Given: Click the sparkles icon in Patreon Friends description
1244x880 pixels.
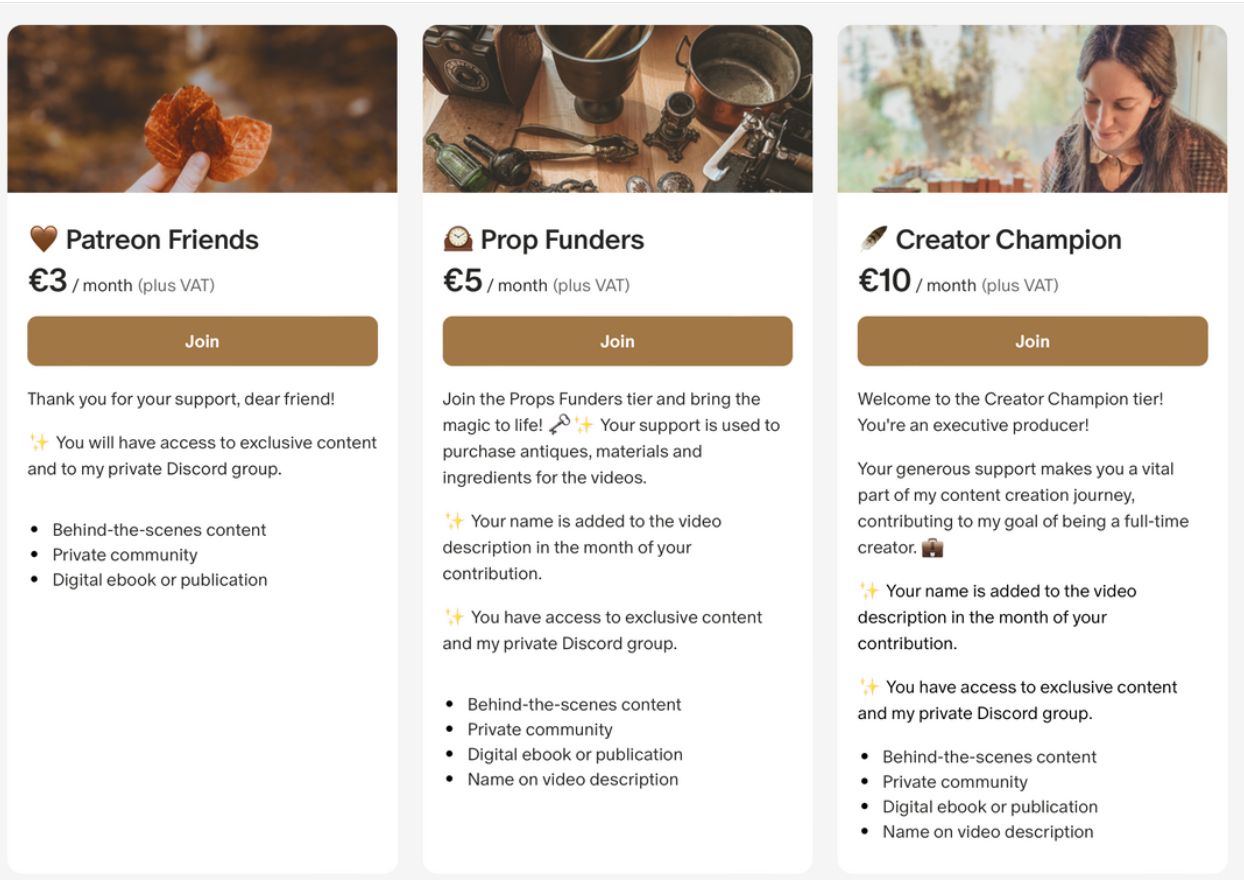Looking at the screenshot, I should point(40,440).
